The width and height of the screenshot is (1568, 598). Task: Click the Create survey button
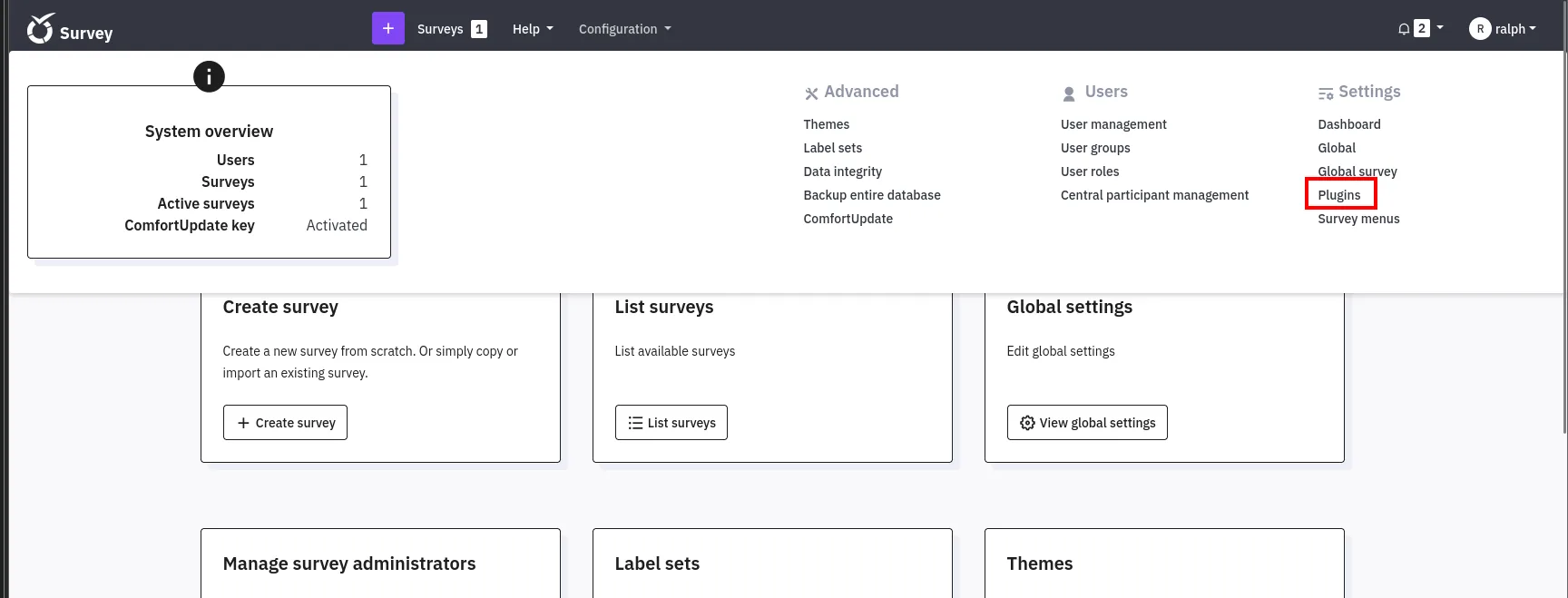tap(285, 423)
